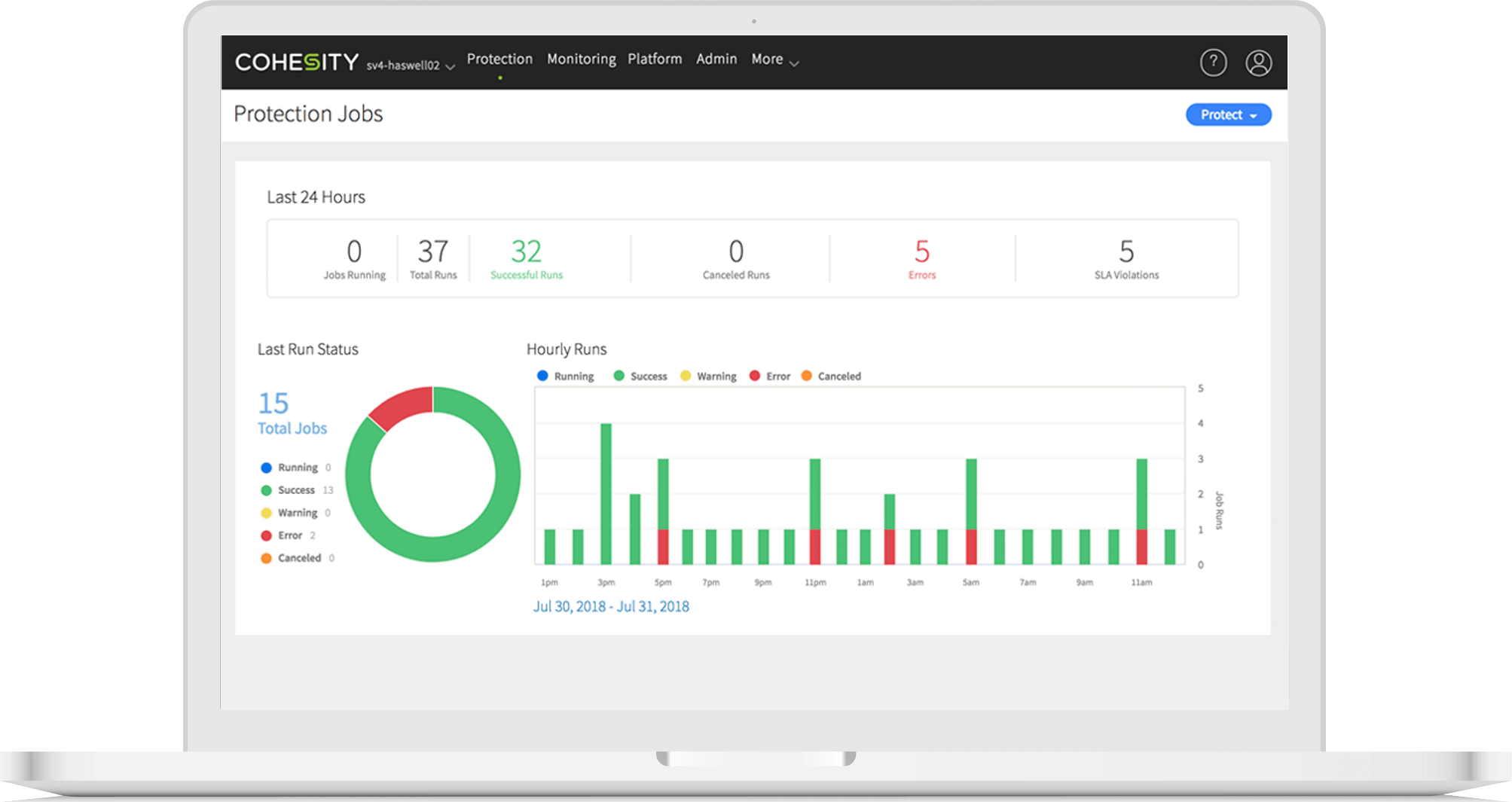Click the red error bar segment at 11am
This screenshot has width=1512, height=802.
point(1142,547)
